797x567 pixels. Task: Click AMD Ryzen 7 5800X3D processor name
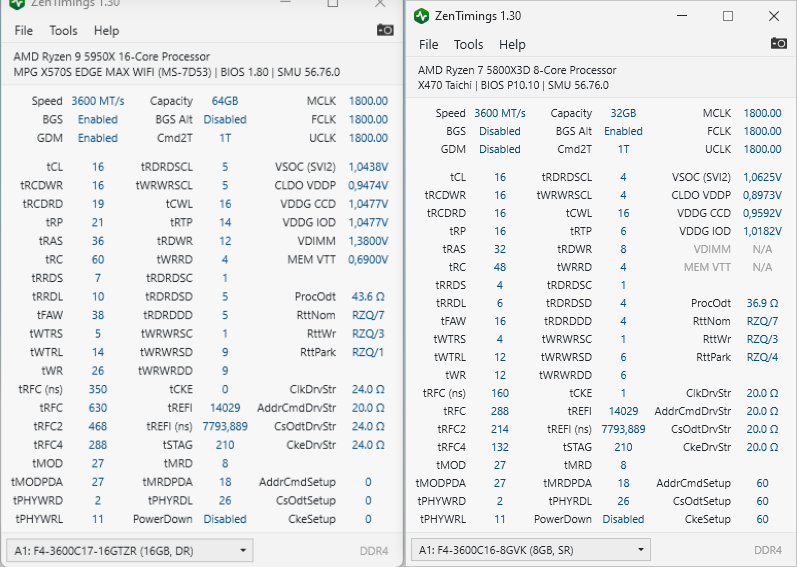pyautogui.click(x=517, y=70)
